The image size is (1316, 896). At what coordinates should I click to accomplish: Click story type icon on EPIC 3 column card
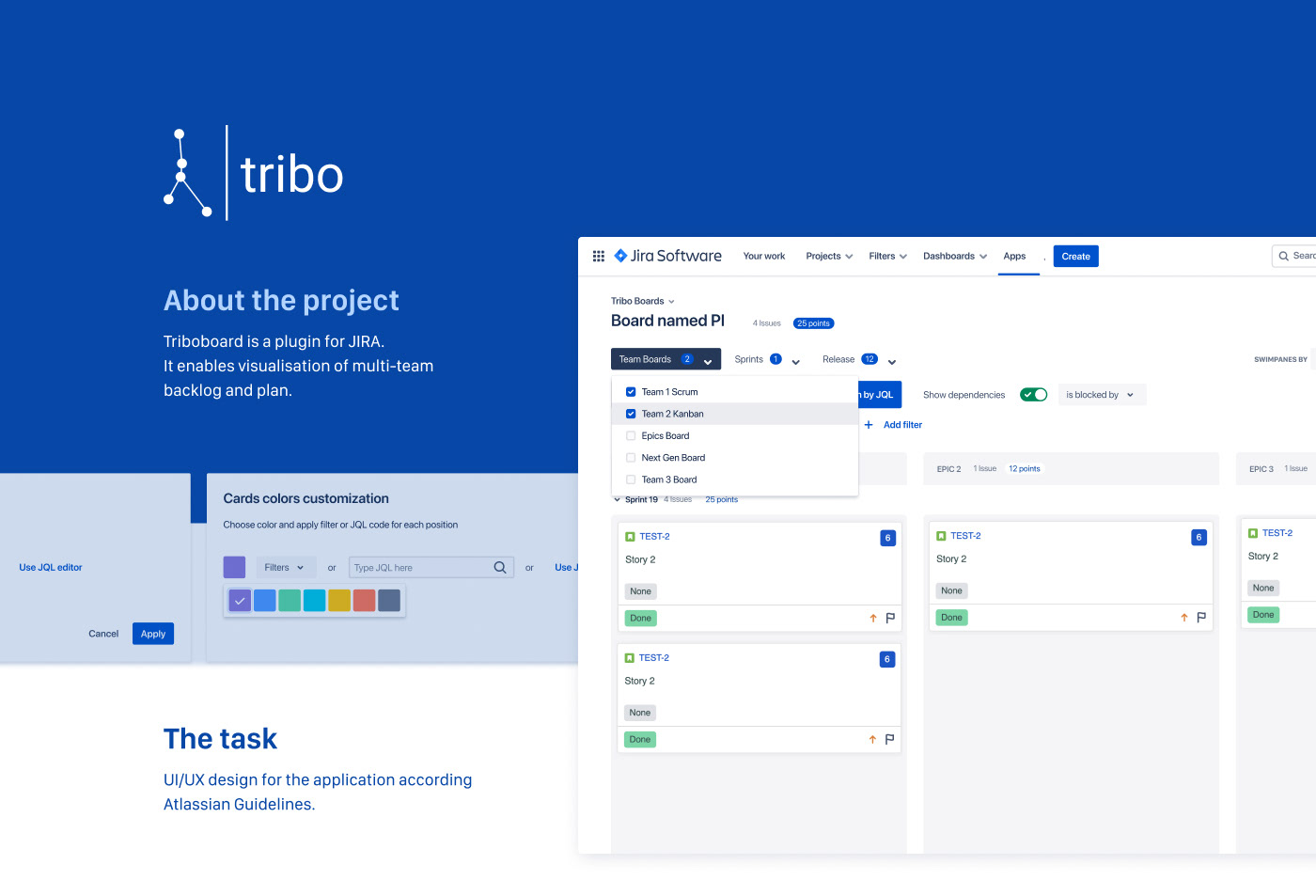(x=1253, y=533)
